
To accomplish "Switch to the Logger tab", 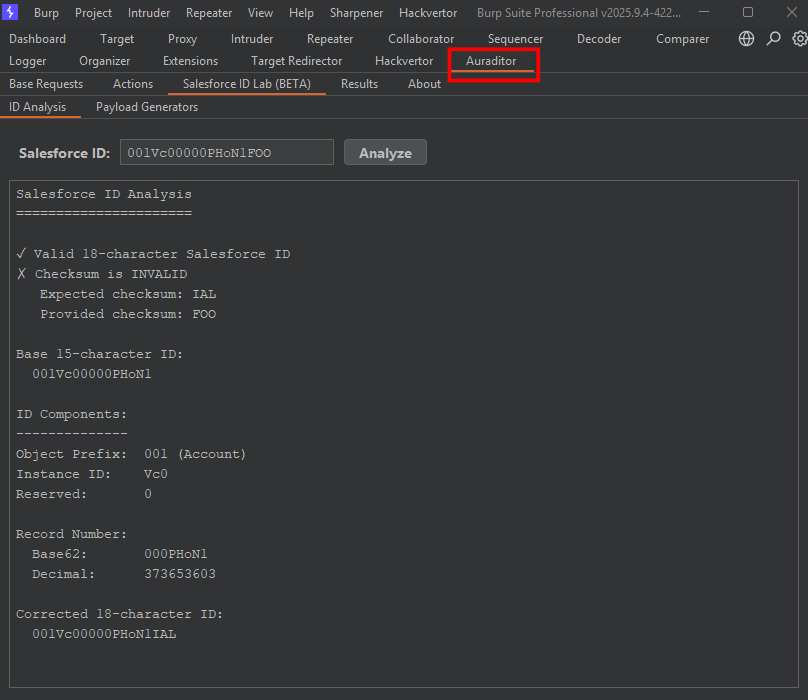I will pyautogui.click(x=28, y=61).
